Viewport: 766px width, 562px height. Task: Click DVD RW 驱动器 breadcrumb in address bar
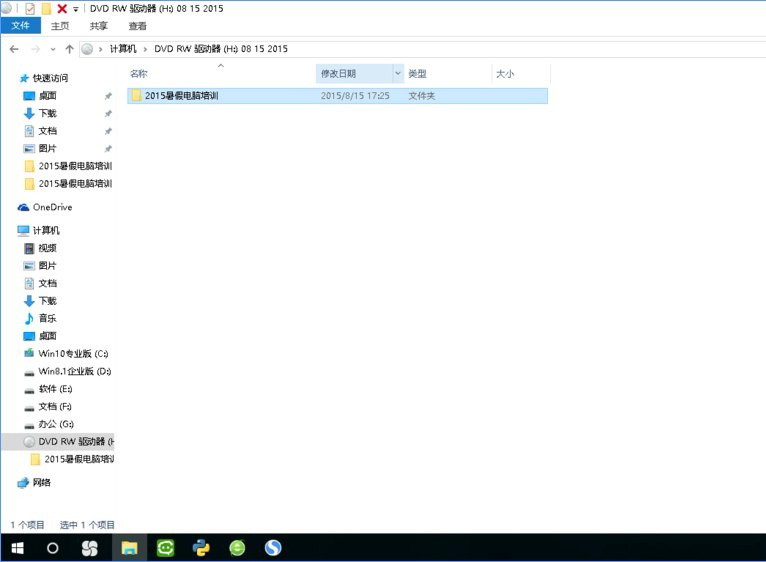point(221,49)
